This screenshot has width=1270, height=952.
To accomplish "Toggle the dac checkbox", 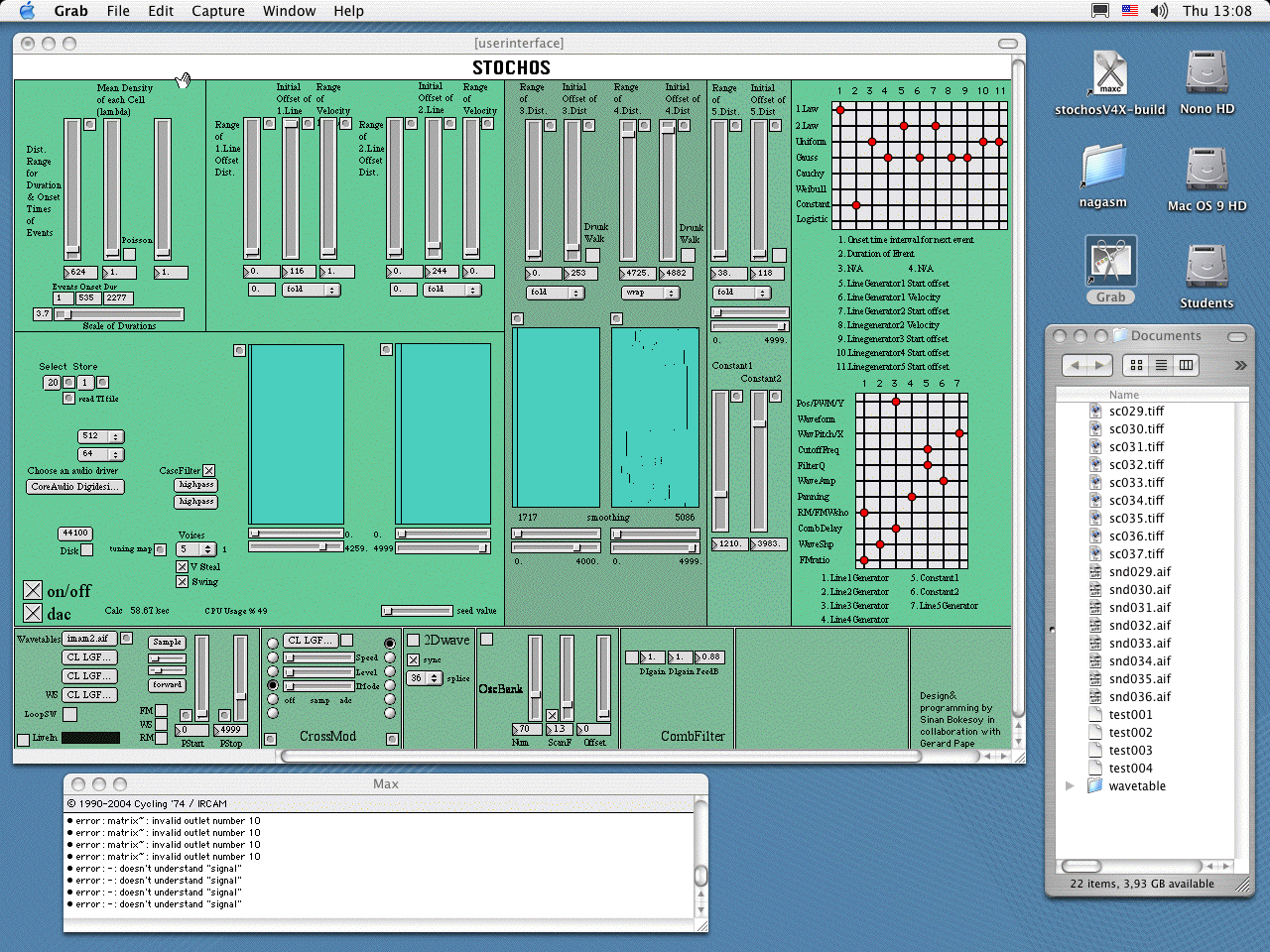I will tap(33, 614).
